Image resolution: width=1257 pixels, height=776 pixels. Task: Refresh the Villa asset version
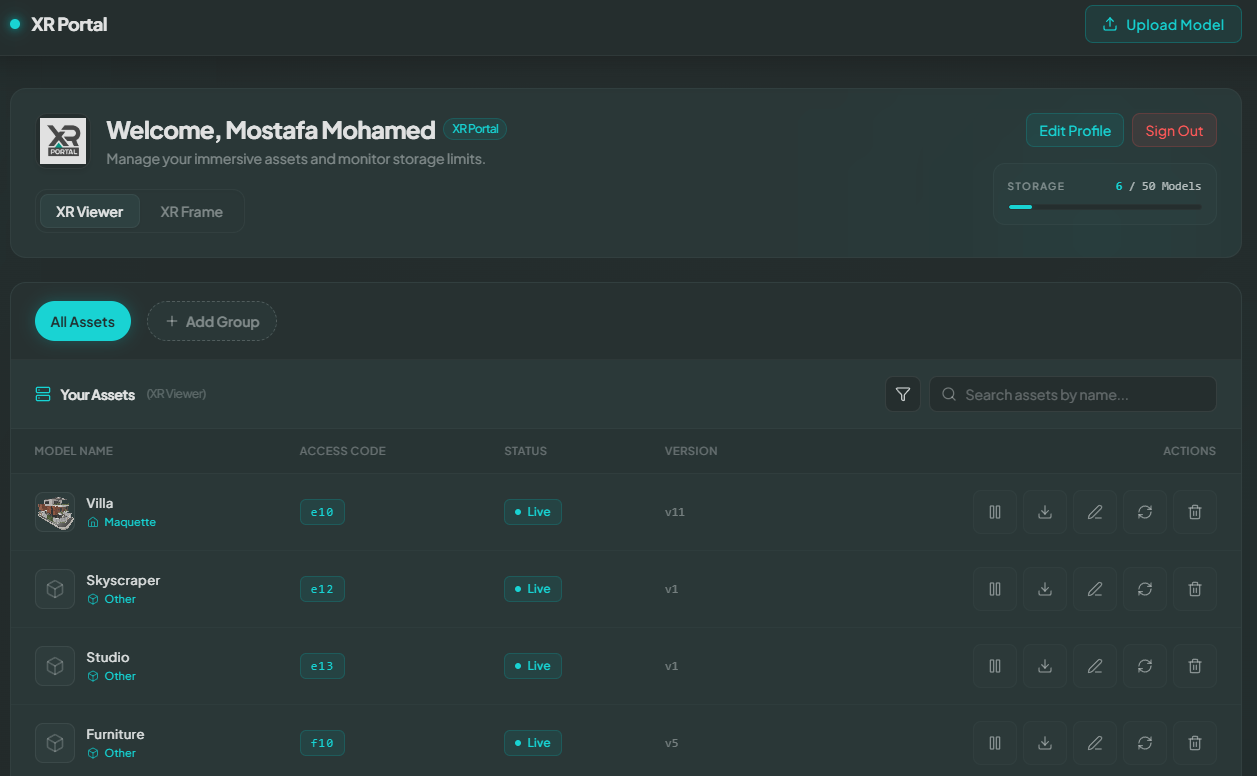click(x=1145, y=512)
